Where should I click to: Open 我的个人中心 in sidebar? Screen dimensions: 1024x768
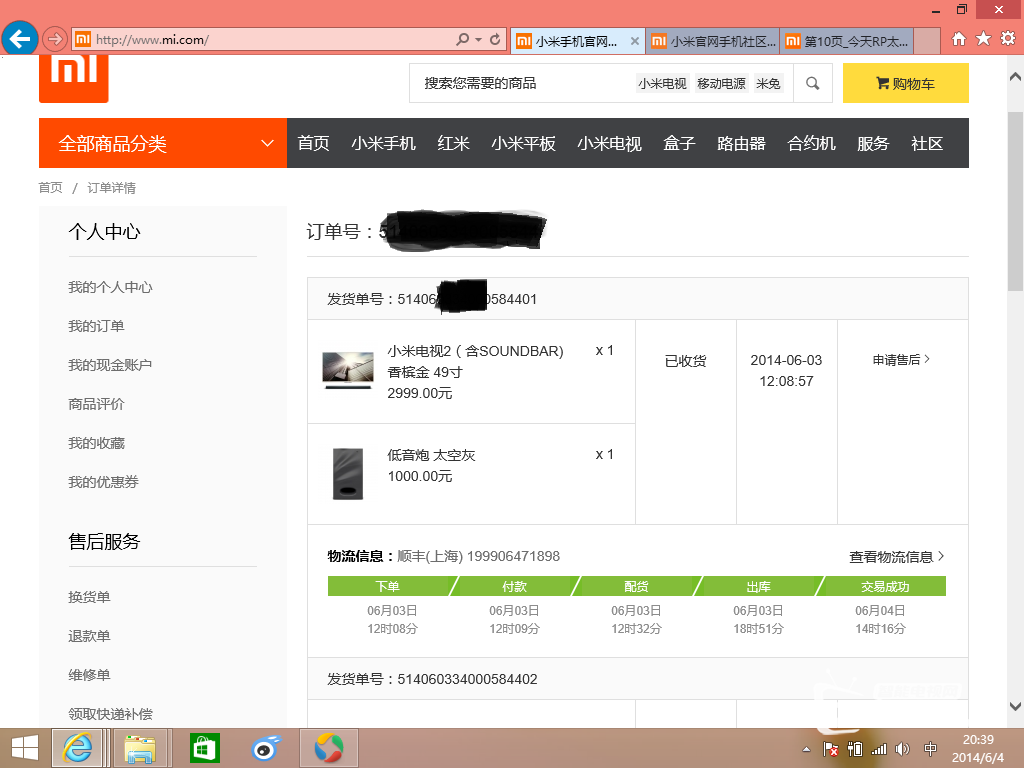(110, 287)
